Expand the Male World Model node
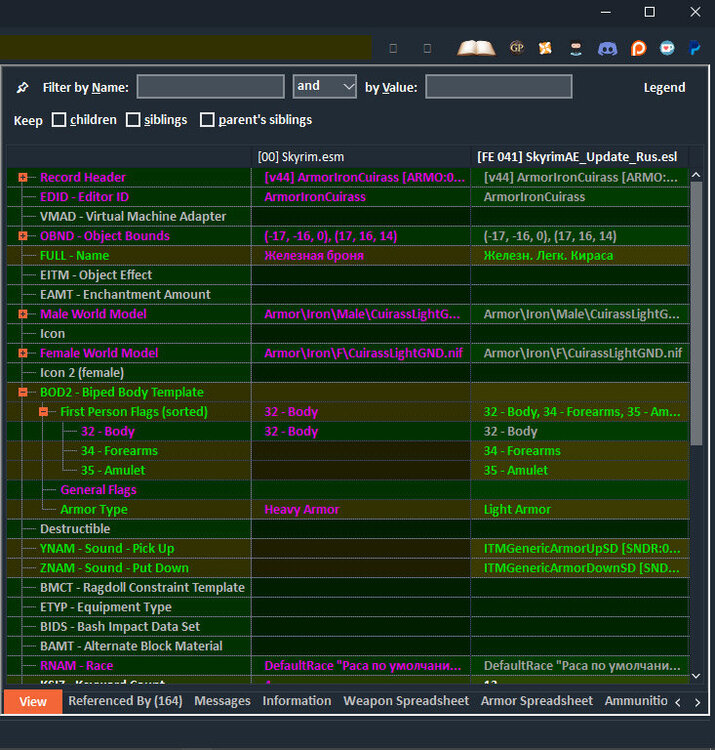This screenshot has width=715, height=750. click(22, 314)
